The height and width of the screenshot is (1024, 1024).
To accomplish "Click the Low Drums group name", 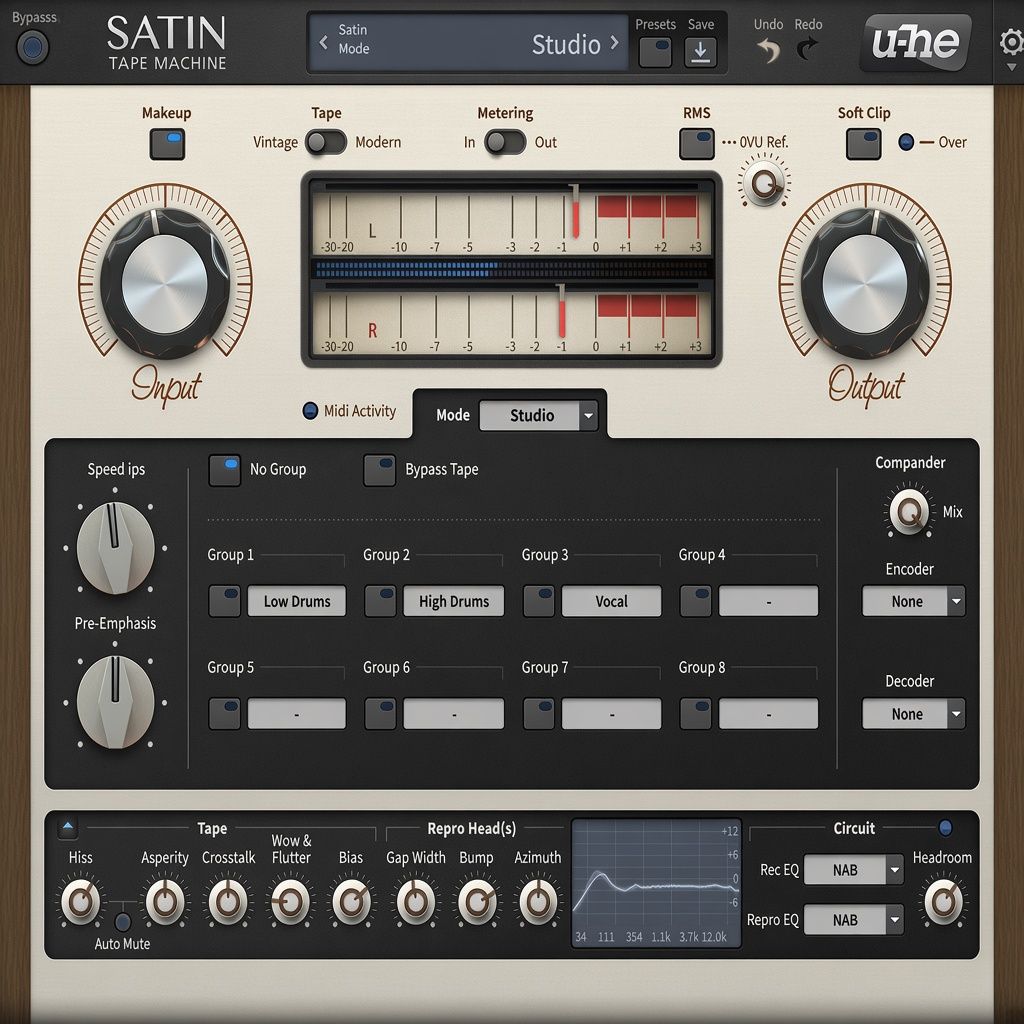I will click(296, 601).
